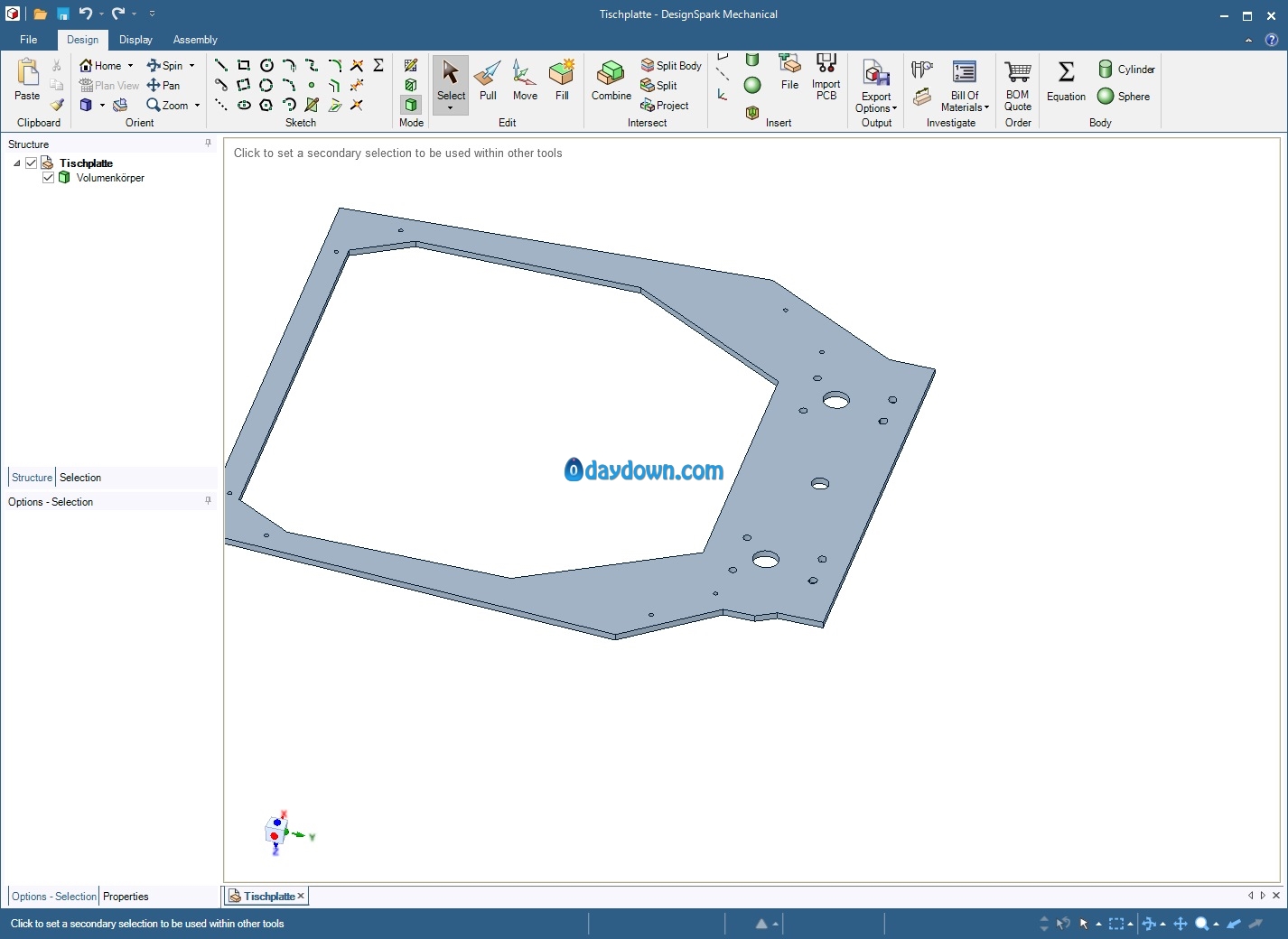Use the Project tool in Intersect

pyautogui.click(x=665, y=105)
